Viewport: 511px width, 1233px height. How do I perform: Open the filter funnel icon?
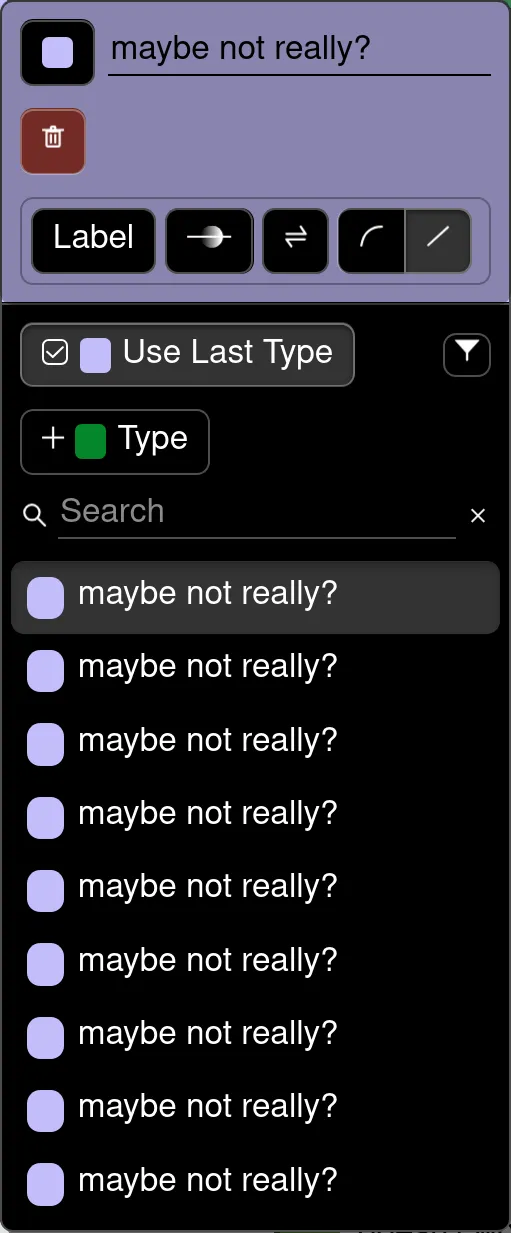[467, 352]
